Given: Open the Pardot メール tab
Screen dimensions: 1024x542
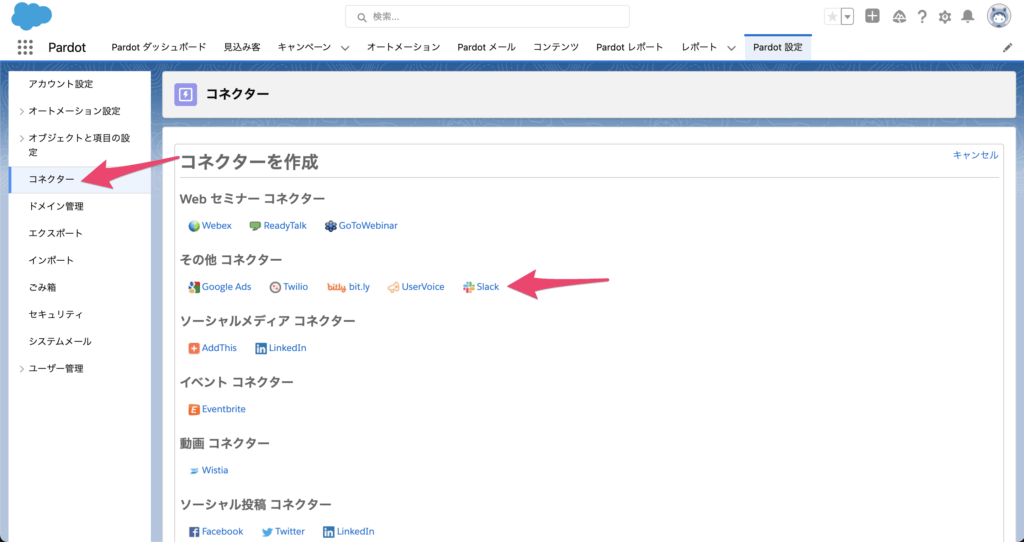Looking at the screenshot, I should click(487, 47).
